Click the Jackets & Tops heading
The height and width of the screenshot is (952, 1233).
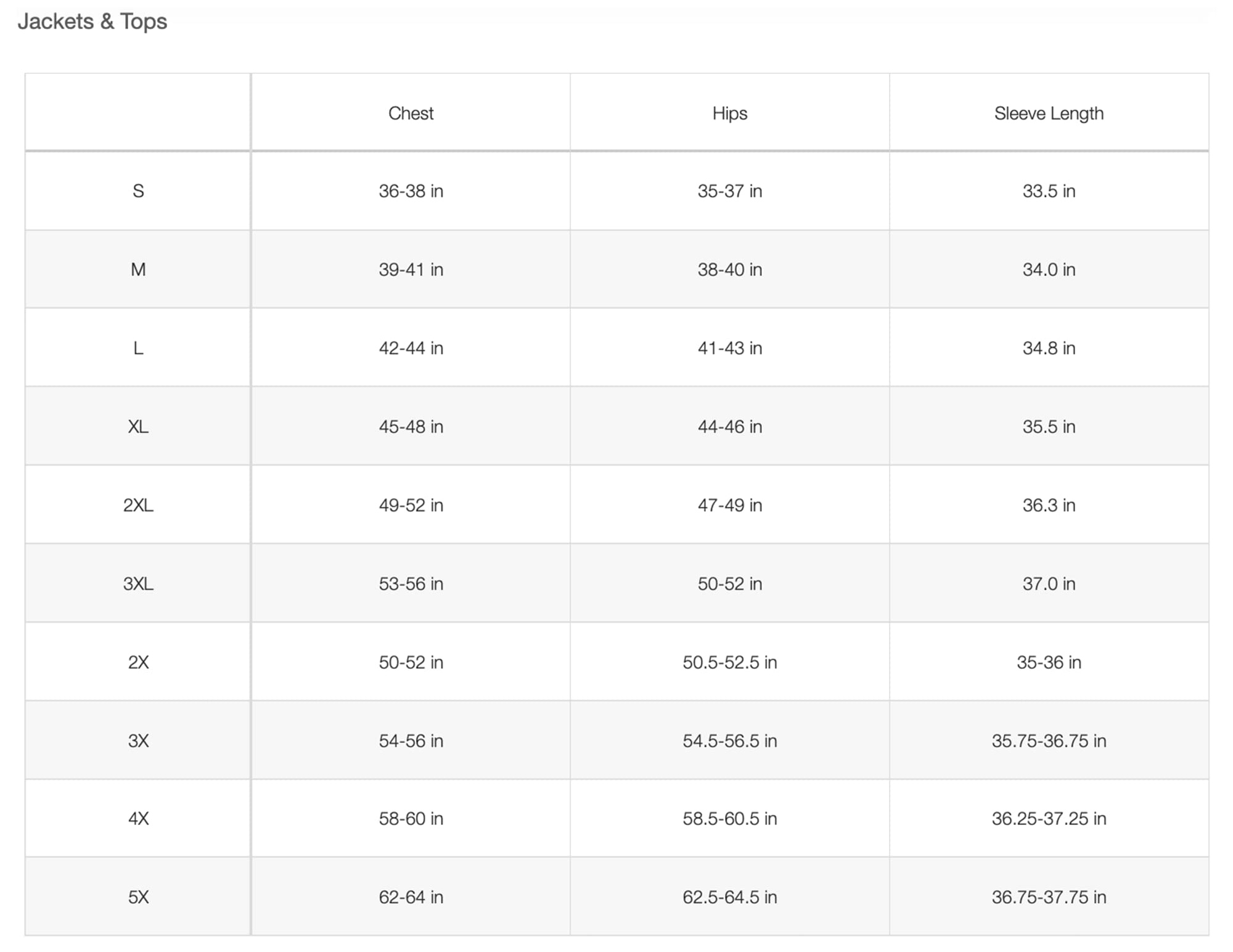point(92,22)
